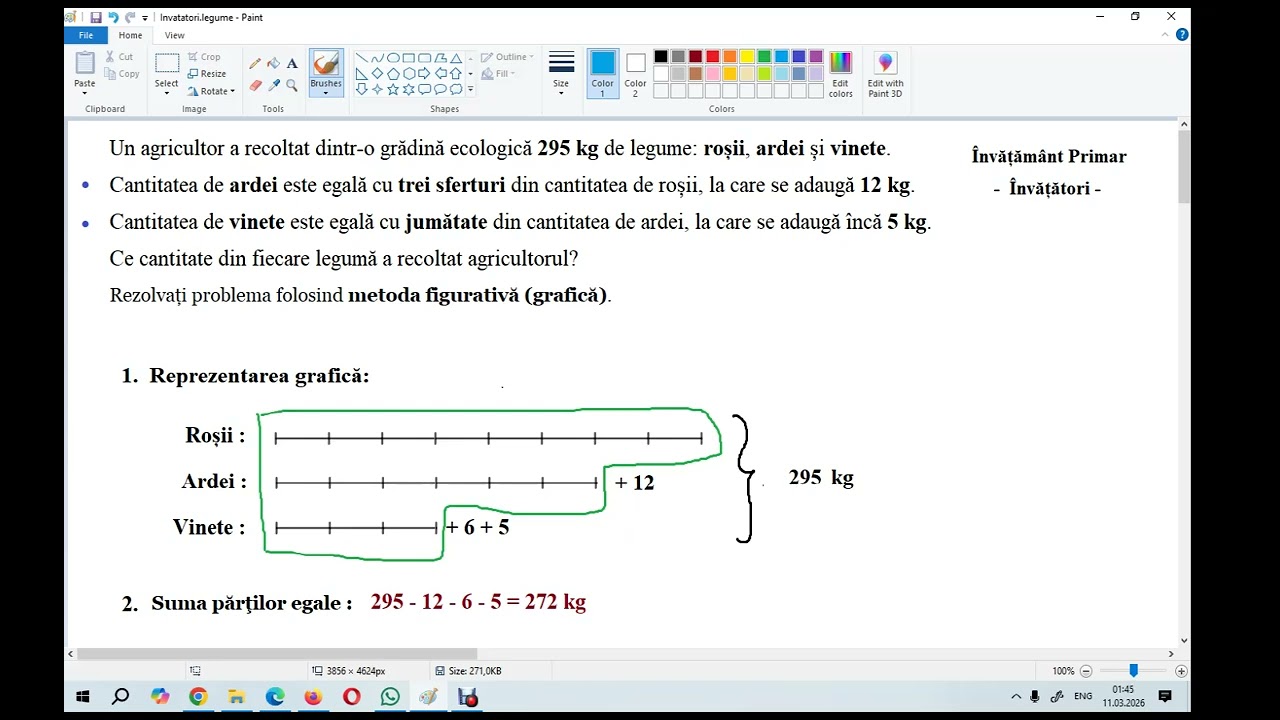Screen dimensions: 1280x720
Task: Click the Paste clipboard icon
Action: [85, 63]
